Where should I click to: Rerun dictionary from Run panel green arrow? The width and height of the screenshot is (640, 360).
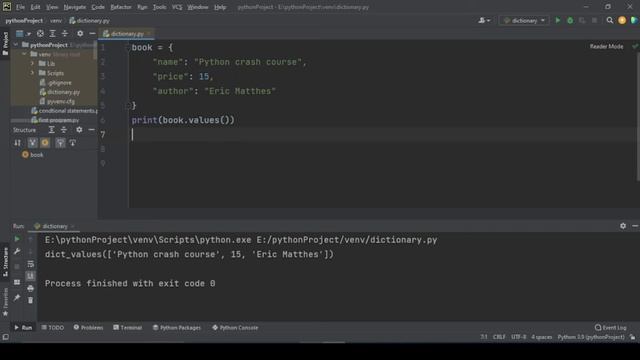pyautogui.click(x=17, y=239)
